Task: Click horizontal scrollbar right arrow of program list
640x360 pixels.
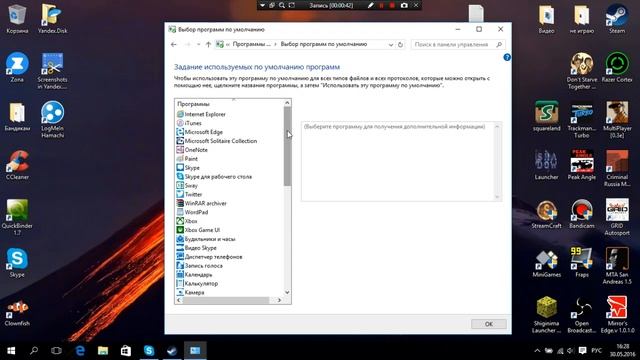Action: point(280,300)
